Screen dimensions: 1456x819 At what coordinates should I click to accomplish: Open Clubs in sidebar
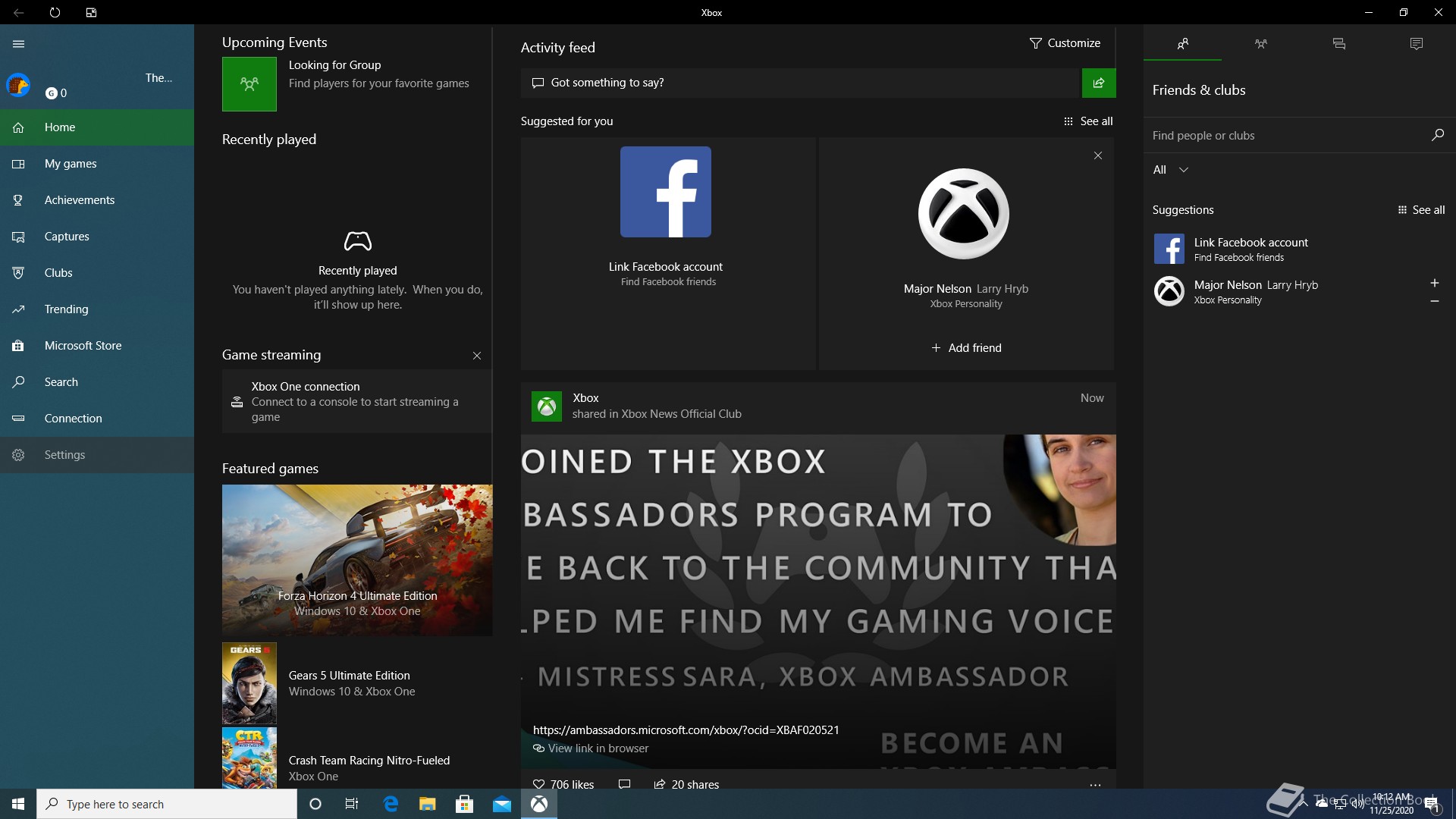[97, 273]
